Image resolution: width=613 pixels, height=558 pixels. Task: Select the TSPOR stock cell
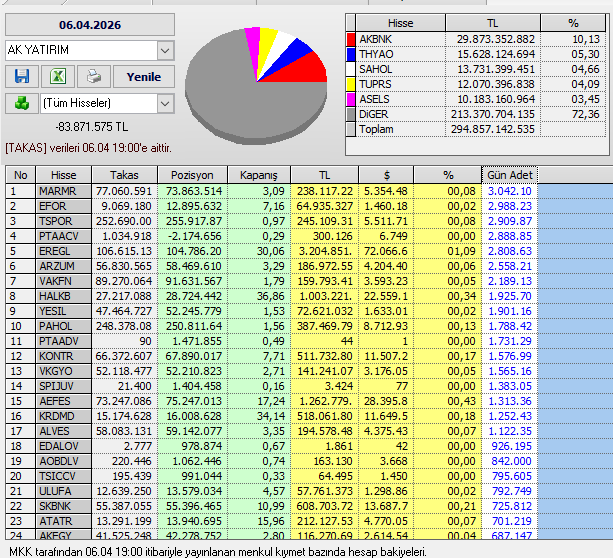pyautogui.click(x=64, y=221)
